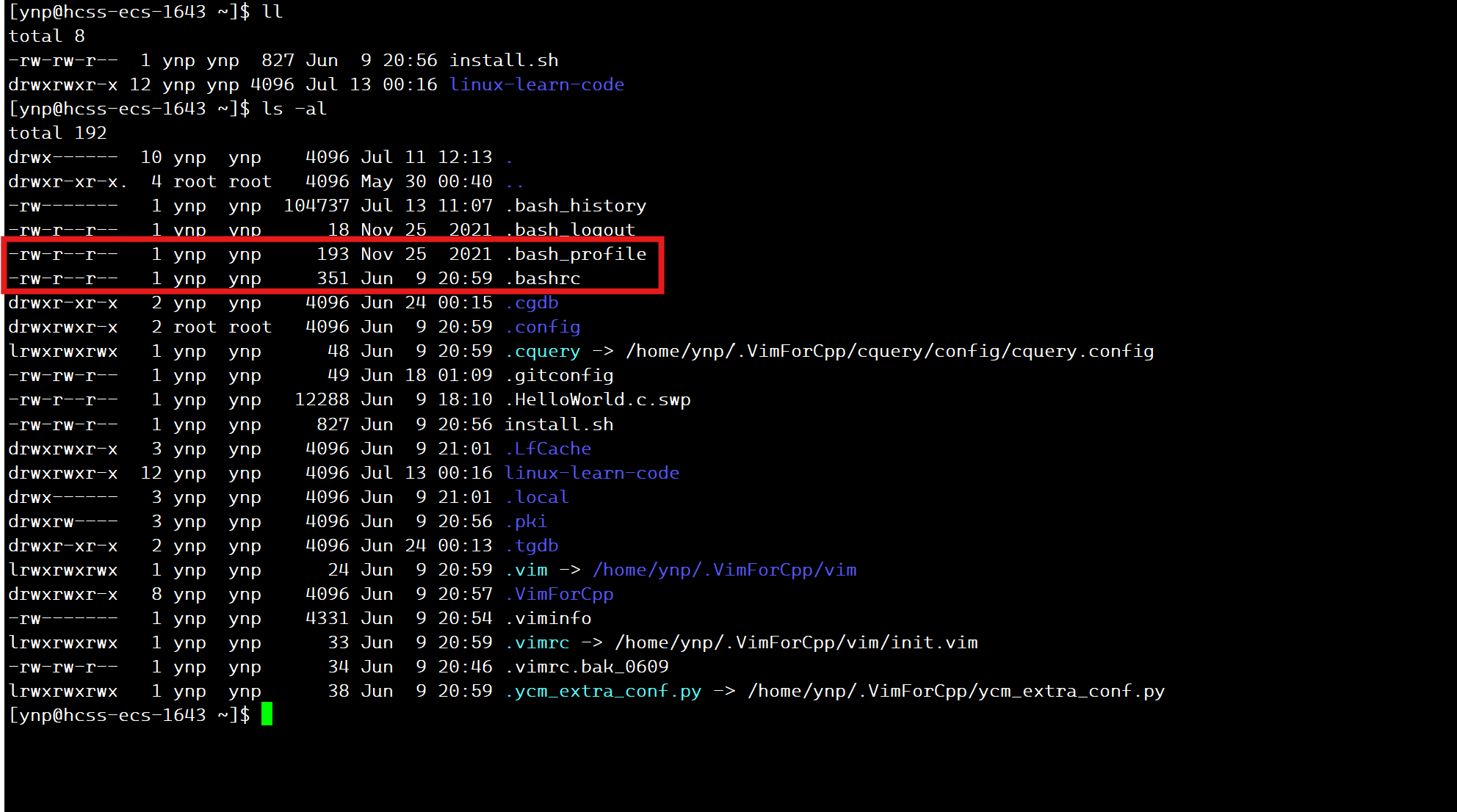Click the 'total 8' line
This screenshot has width=1457, height=812.
tap(47, 37)
